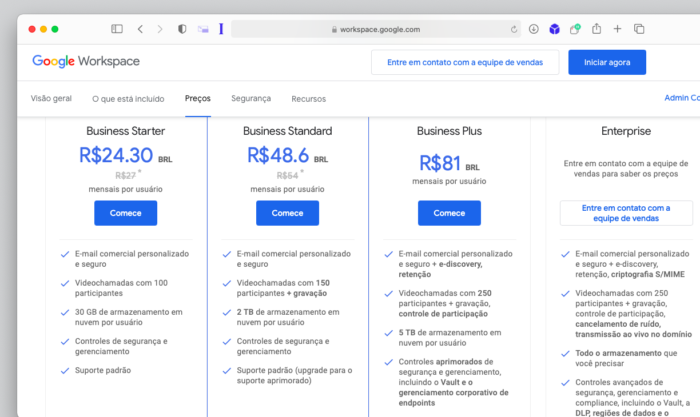The width and height of the screenshot is (700, 417).
Task: Open the Segurança tab
Action: click(251, 98)
